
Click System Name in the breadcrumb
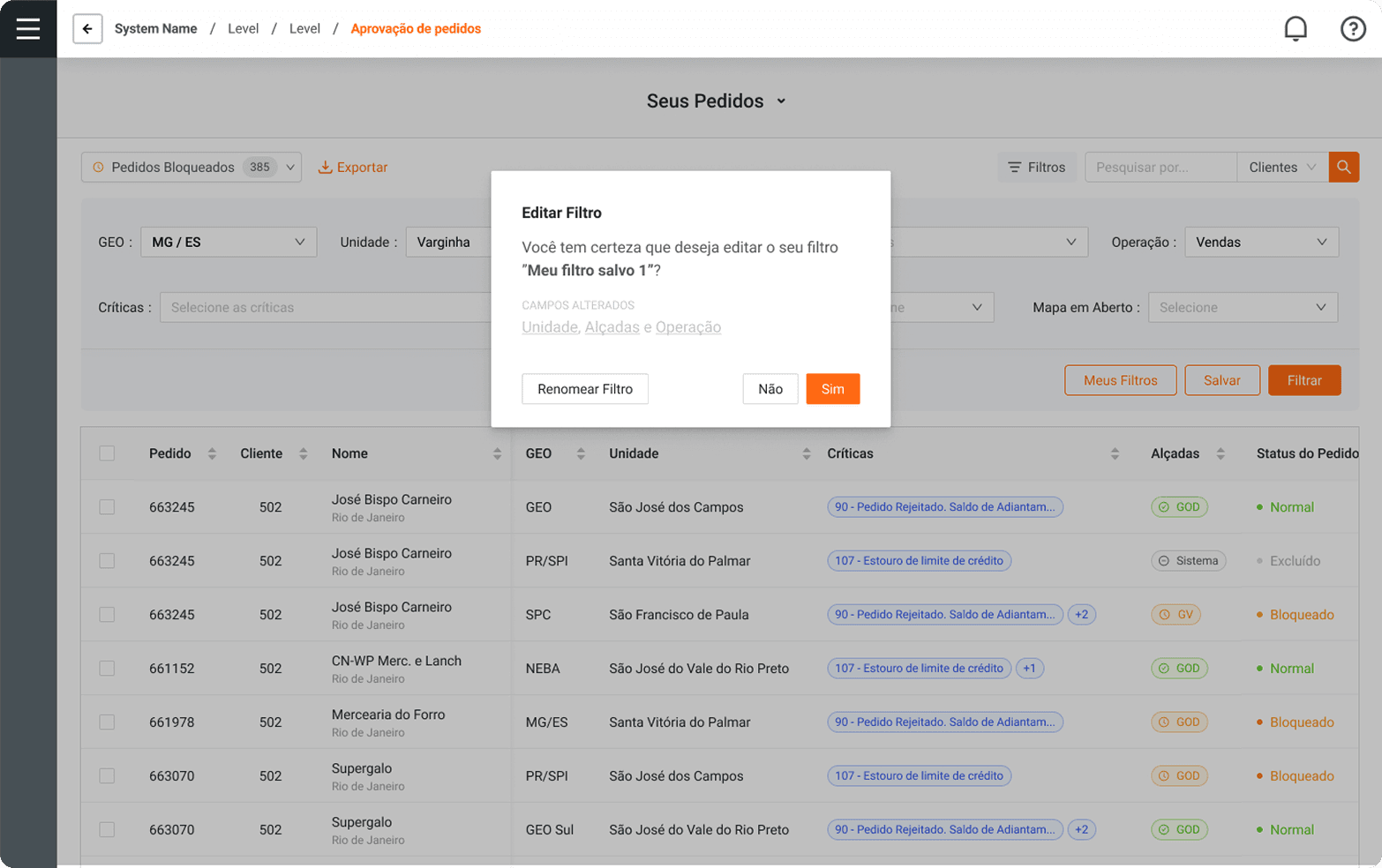click(155, 28)
